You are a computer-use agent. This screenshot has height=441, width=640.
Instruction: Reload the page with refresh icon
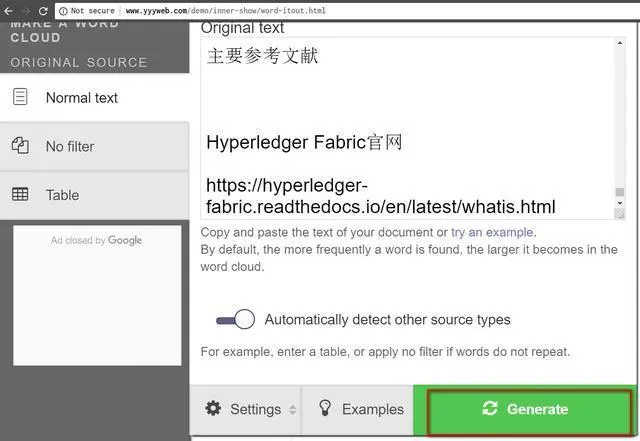(42, 11)
